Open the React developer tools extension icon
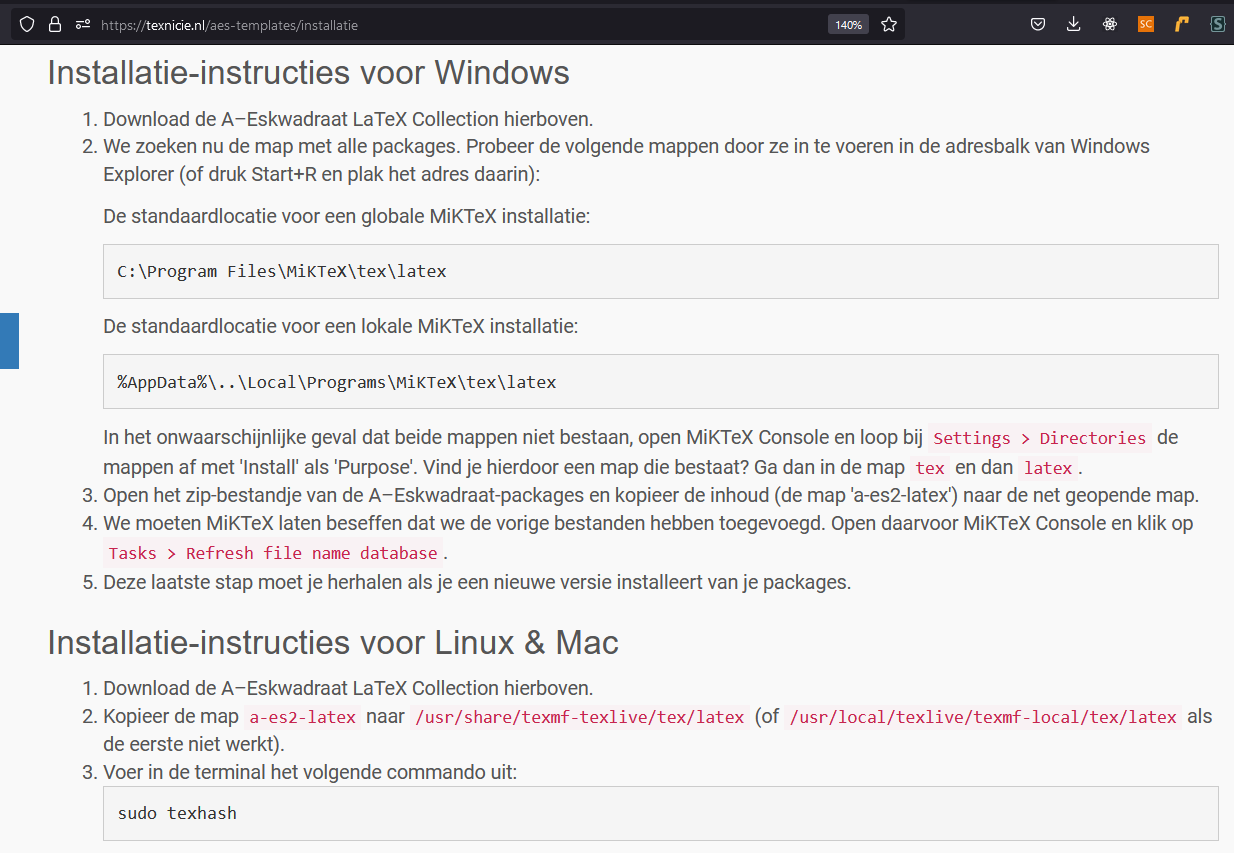The image size is (1234, 853). coord(1110,25)
